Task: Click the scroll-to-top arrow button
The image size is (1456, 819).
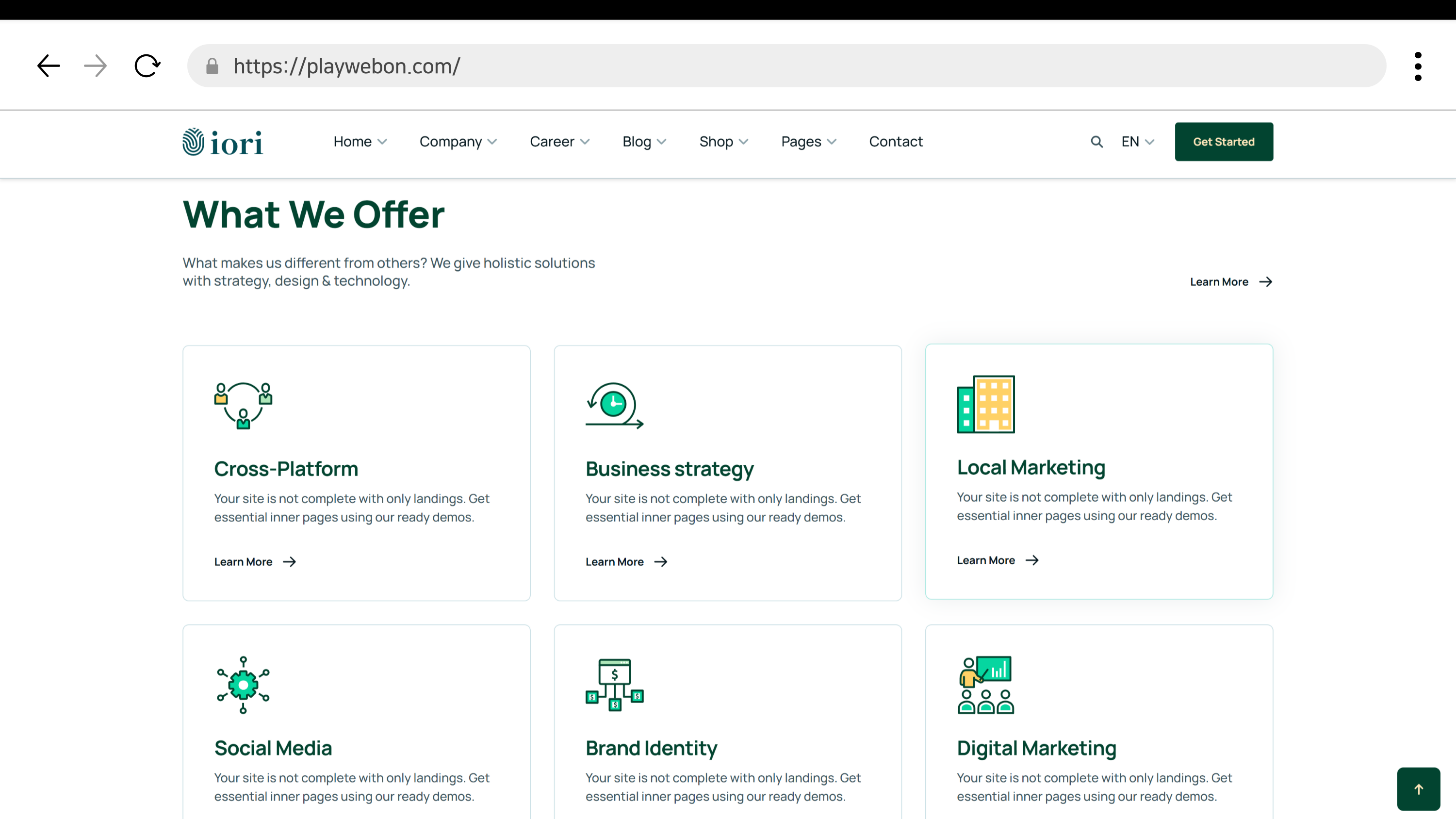Action: 1418,788
